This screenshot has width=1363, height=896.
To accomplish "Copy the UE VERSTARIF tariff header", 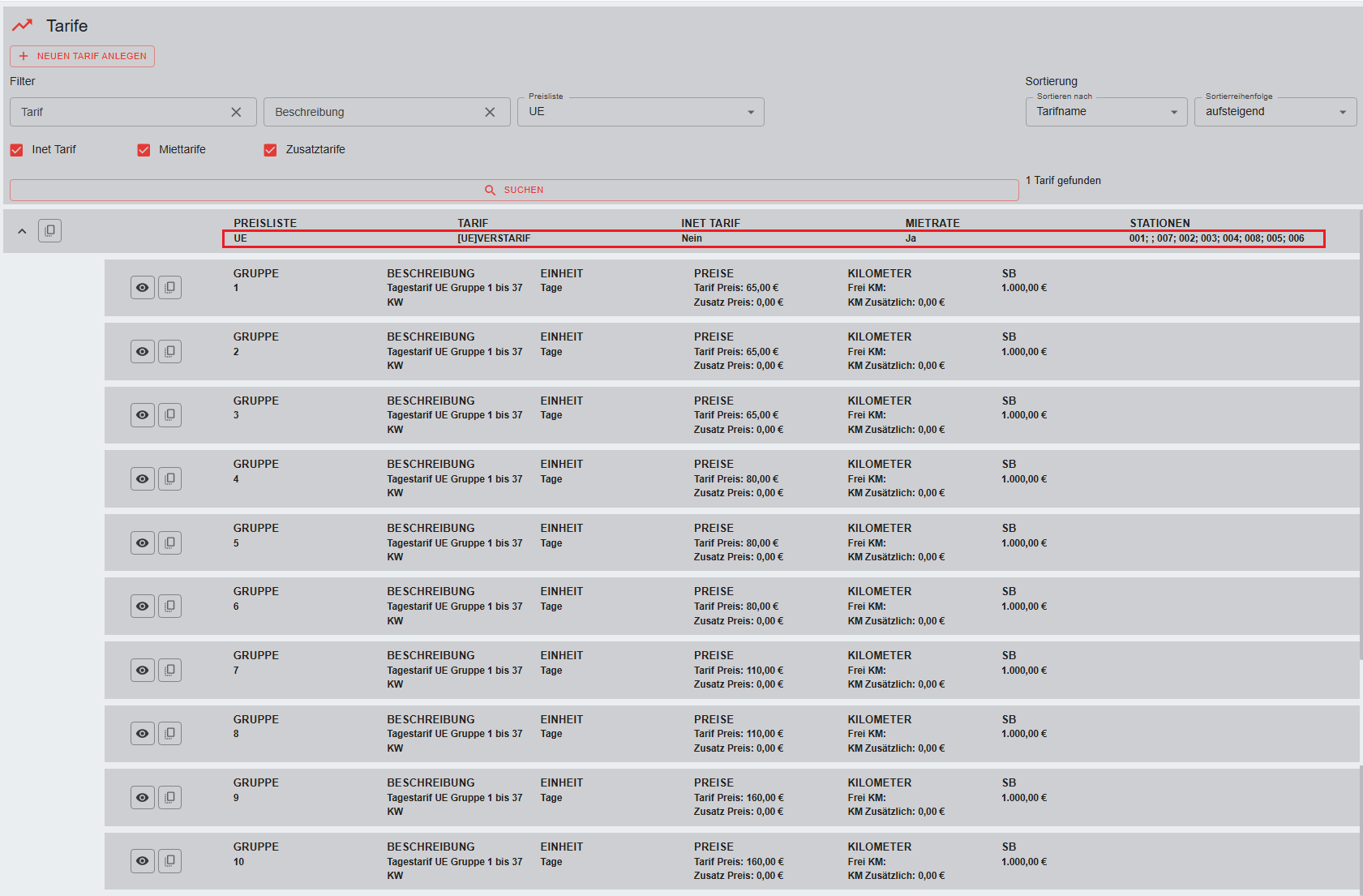I will [49, 231].
